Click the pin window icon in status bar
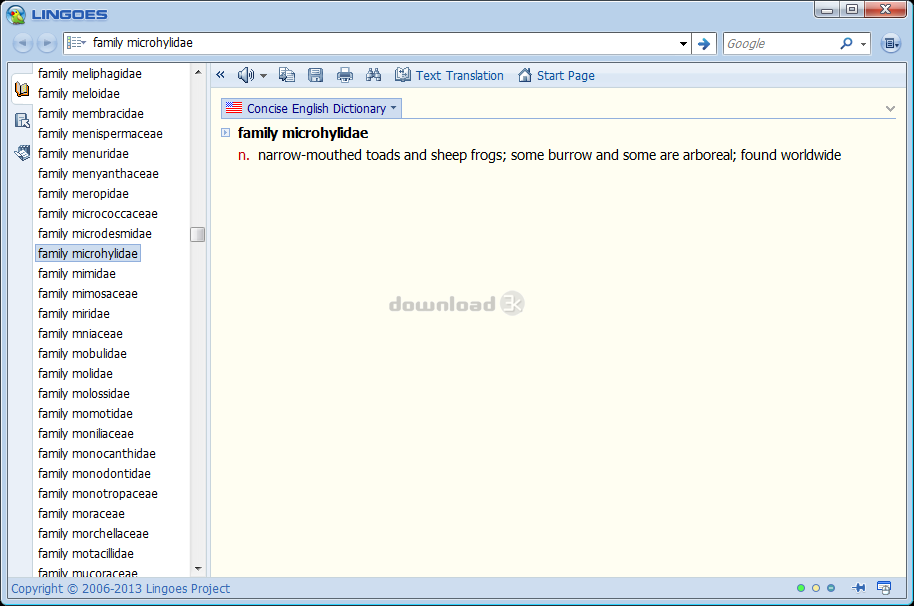Viewport: 914px width, 606px height. click(x=858, y=588)
